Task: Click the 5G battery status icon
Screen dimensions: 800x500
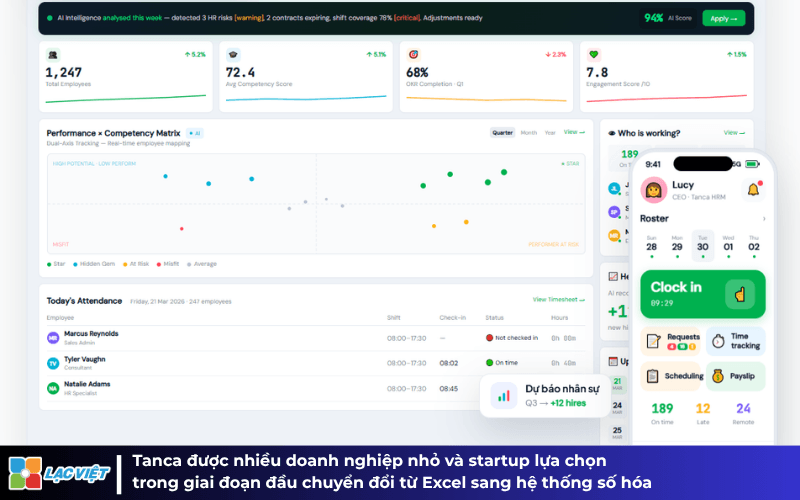Action: pos(753,164)
